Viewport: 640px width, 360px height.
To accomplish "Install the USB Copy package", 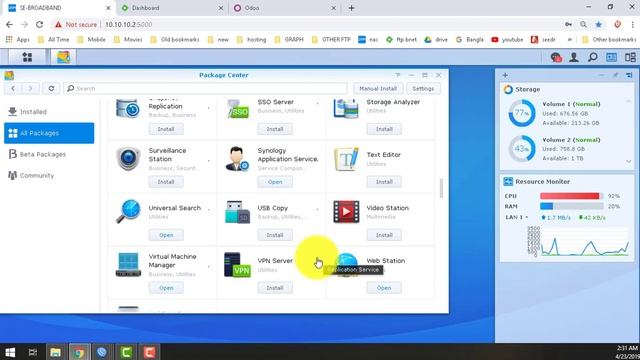I will point(275,235).
